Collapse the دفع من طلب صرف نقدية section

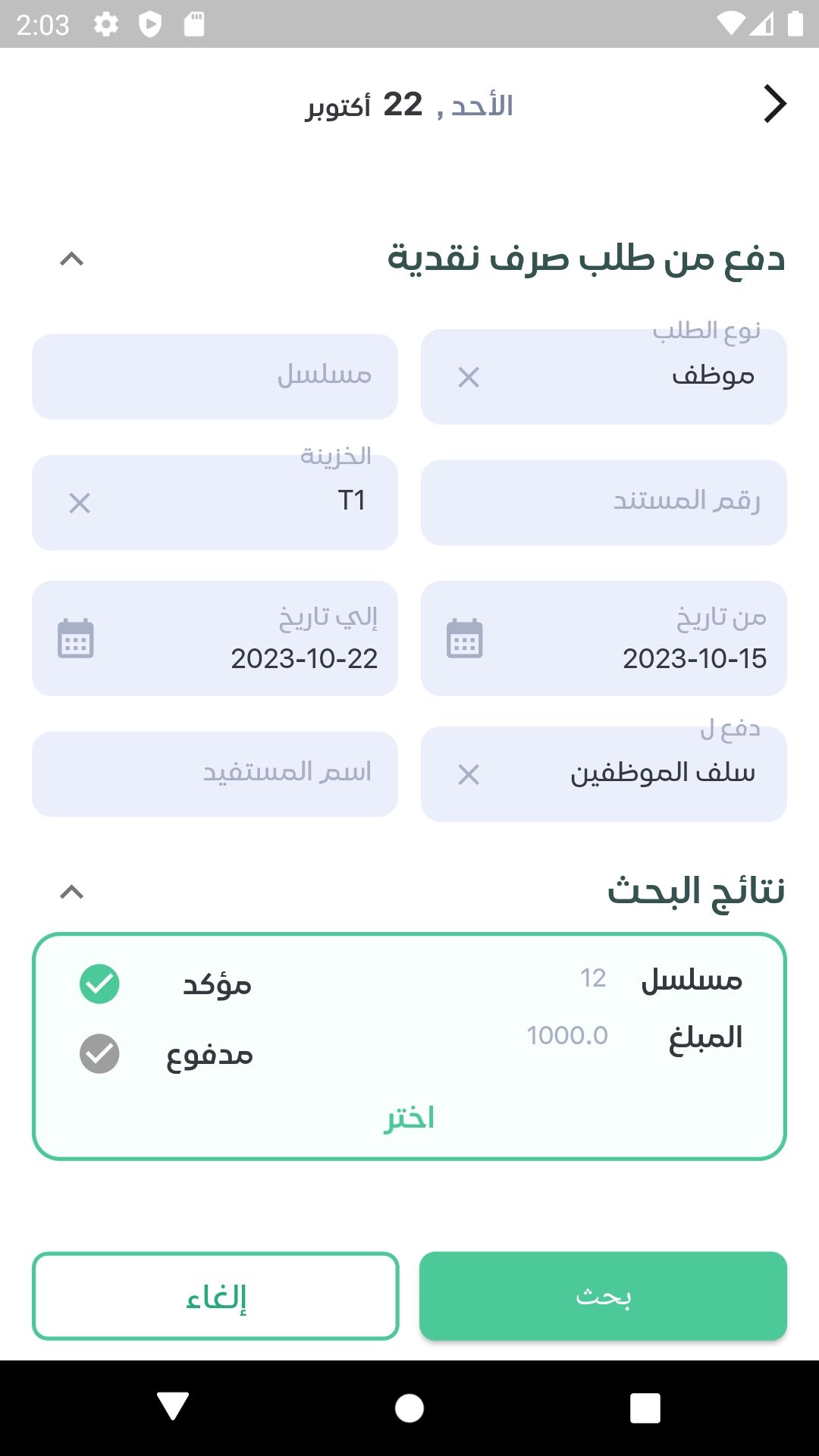(x=71, y=259)
